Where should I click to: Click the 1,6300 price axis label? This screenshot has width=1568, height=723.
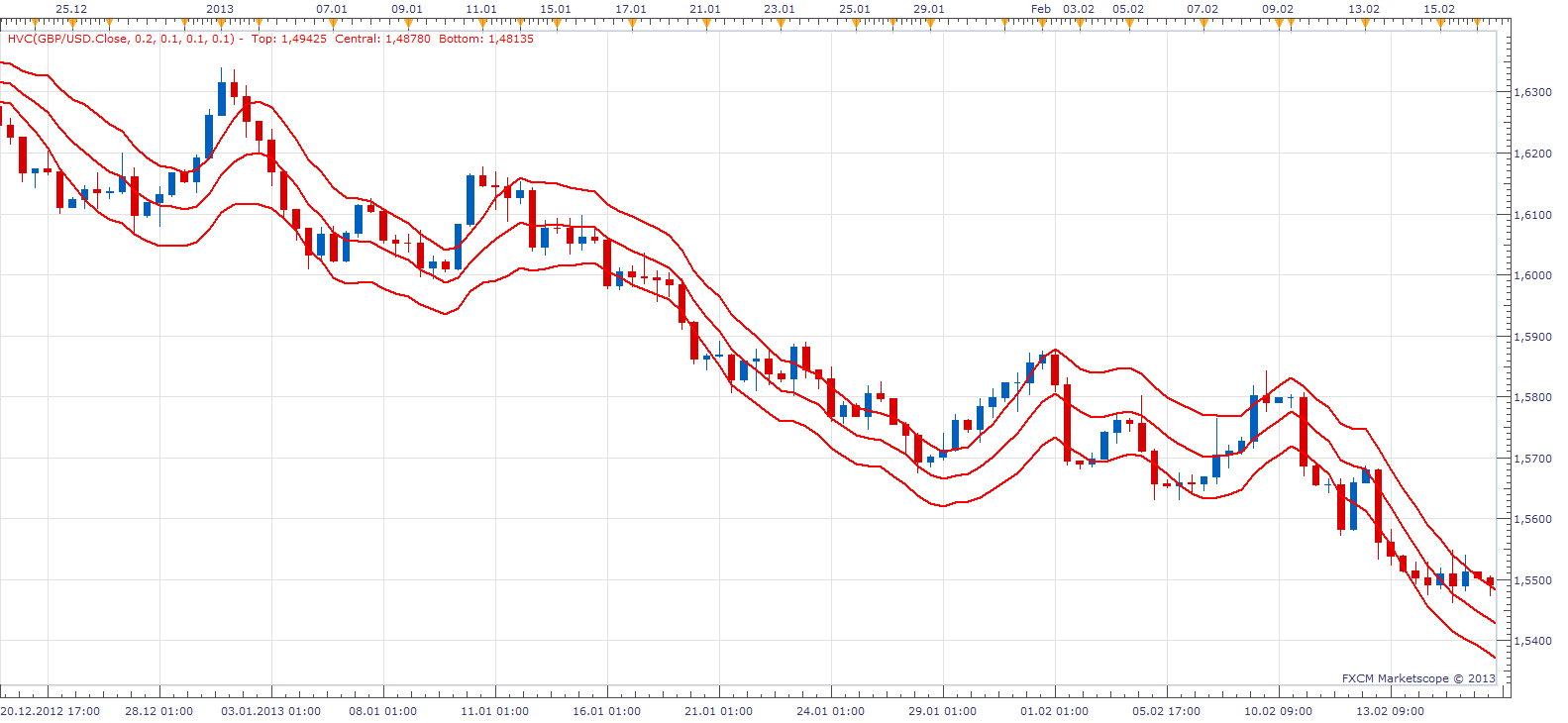(x=1533, y=92)
